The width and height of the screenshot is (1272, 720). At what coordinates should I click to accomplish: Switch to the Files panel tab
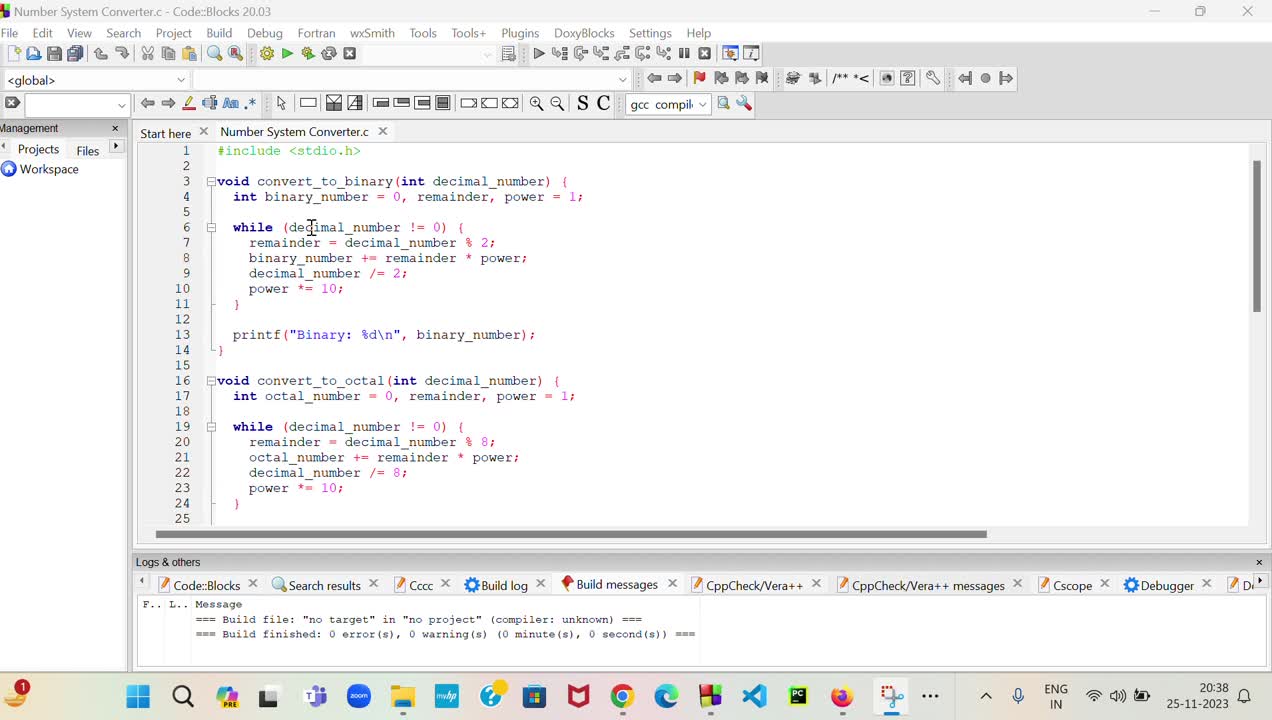[x=88, y=150]
